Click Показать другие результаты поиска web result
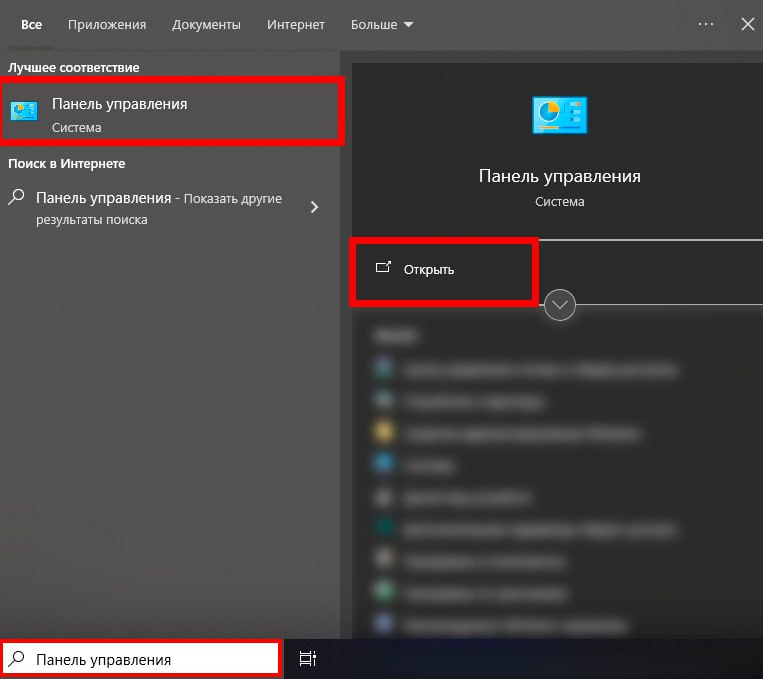763x679 pixels. click(x=160, y=208)
